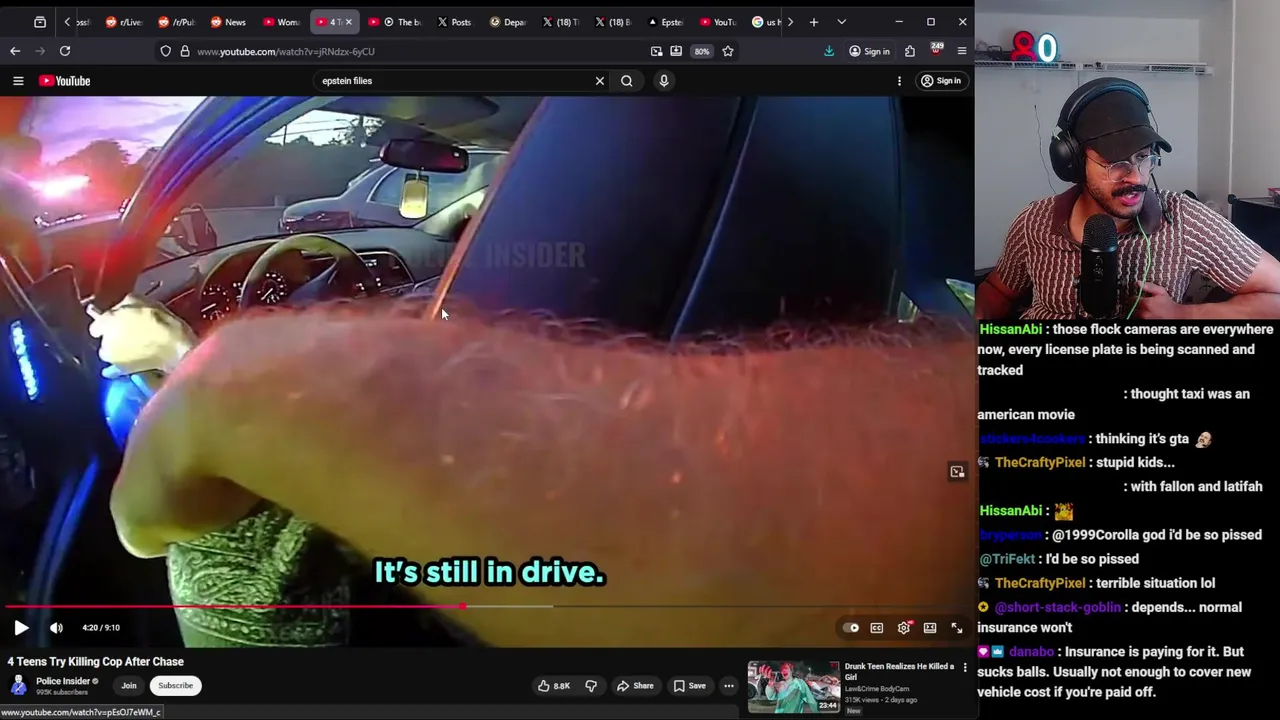This screenshot has width=1280, height=720.
Task: Switch to the Depar tab
Action: tap(508, 22)
